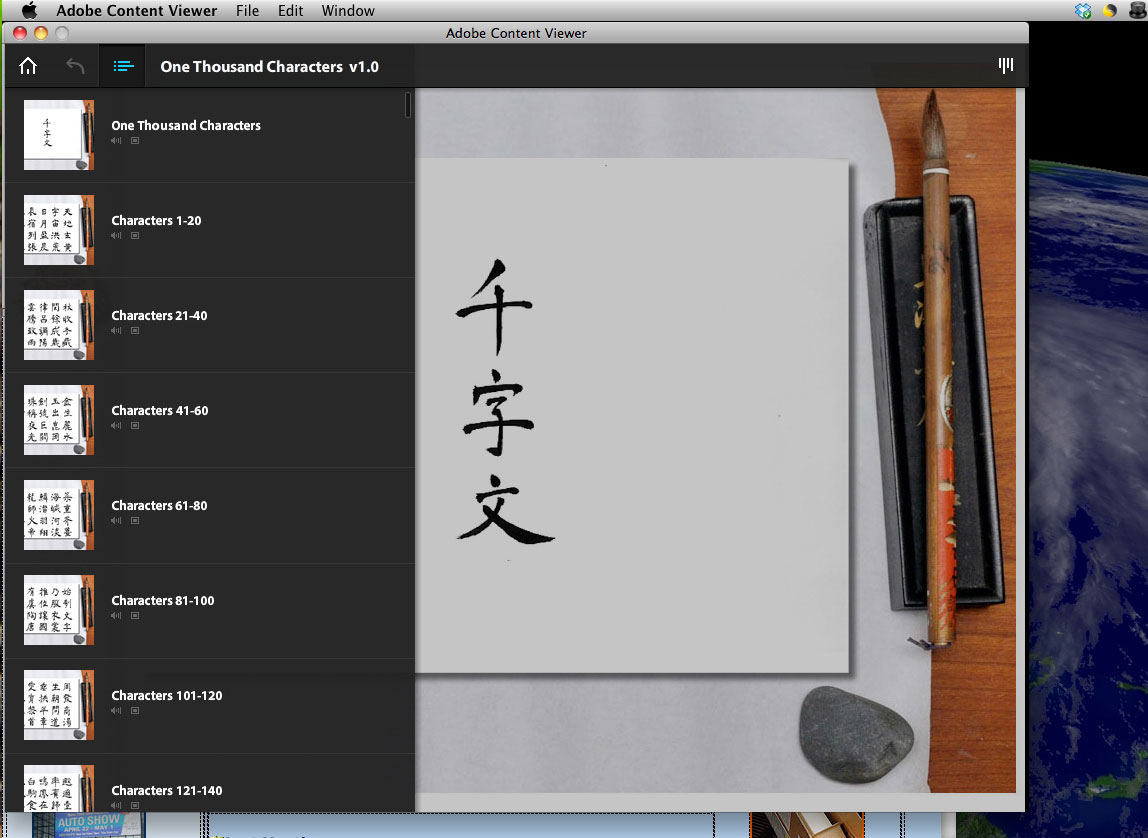Click the audio icon under Characters 41-60
Screen dimensions: 1148x838
(116, 426)
